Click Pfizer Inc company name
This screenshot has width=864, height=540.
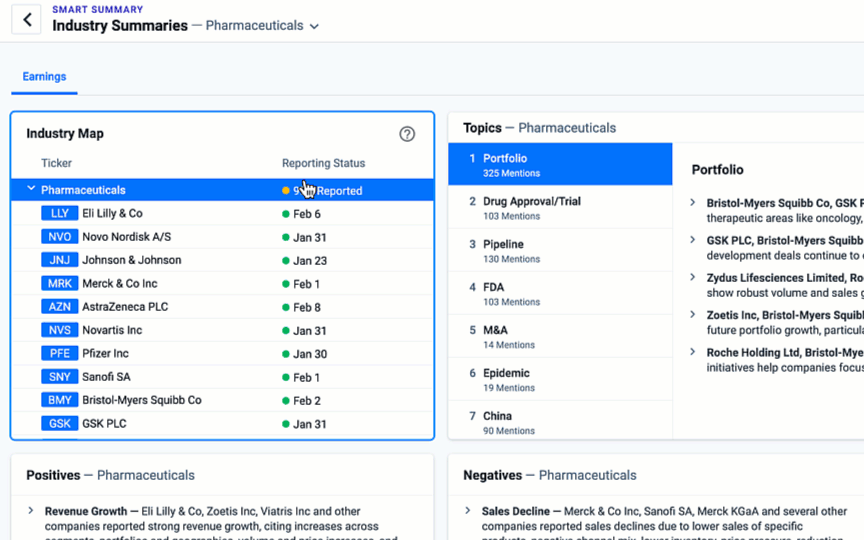click(x=105, y=353)
